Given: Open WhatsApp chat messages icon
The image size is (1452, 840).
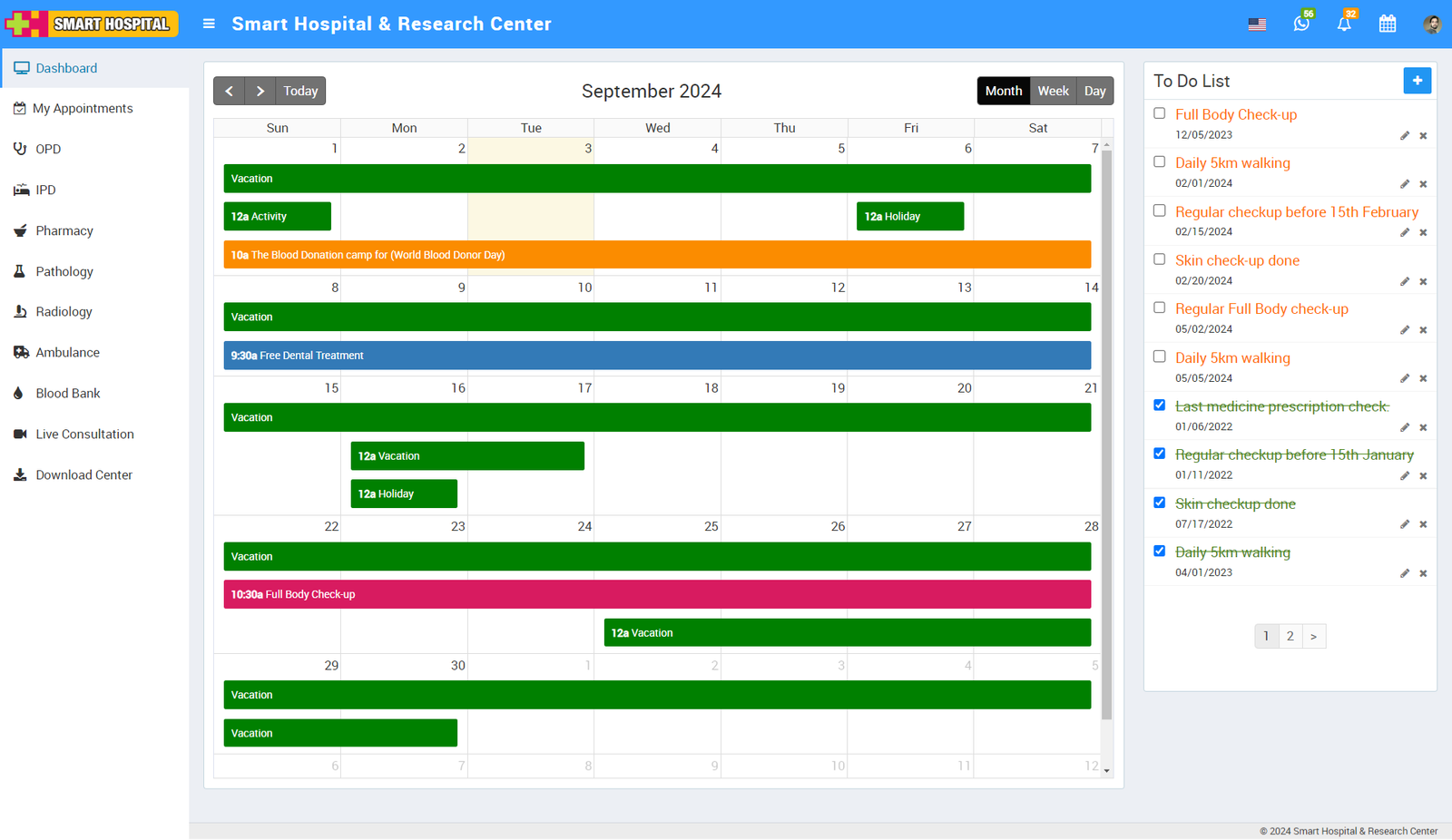Looking at the screenshot, I should coord(1300,24).
